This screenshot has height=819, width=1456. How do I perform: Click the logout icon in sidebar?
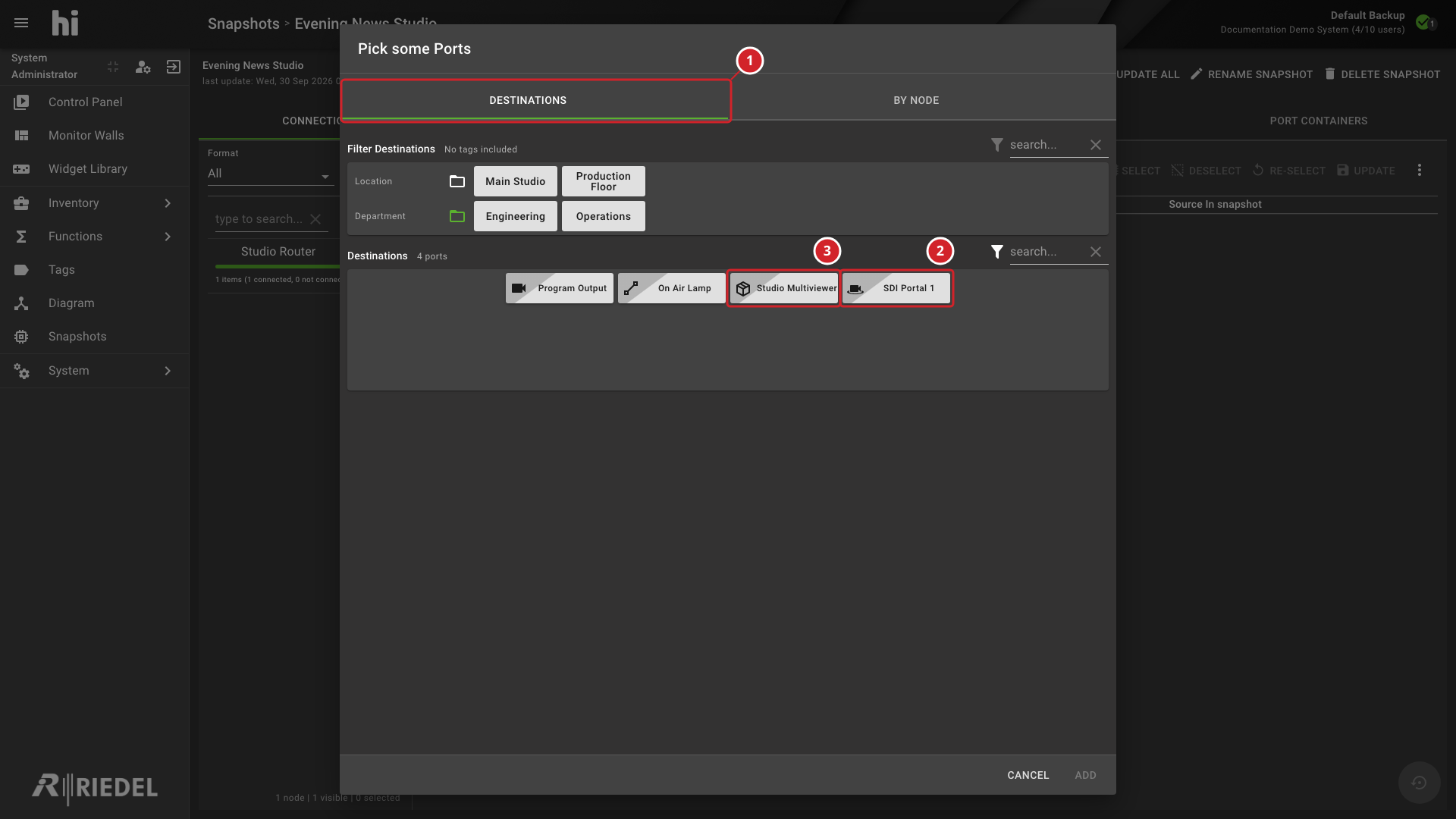[174, 67]
